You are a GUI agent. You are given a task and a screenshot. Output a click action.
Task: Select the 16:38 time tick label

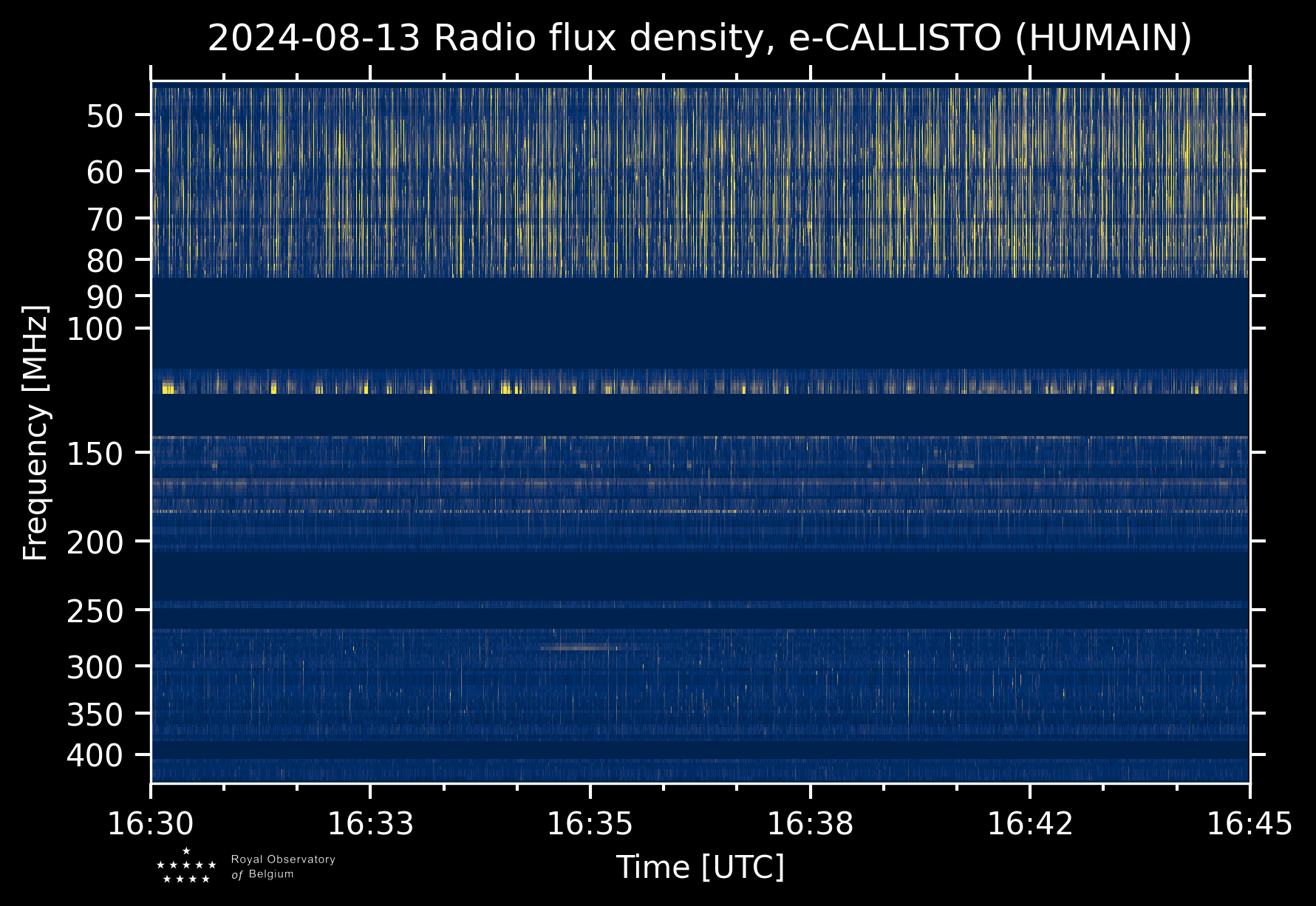pyautogui.click(x=810, y=823)
